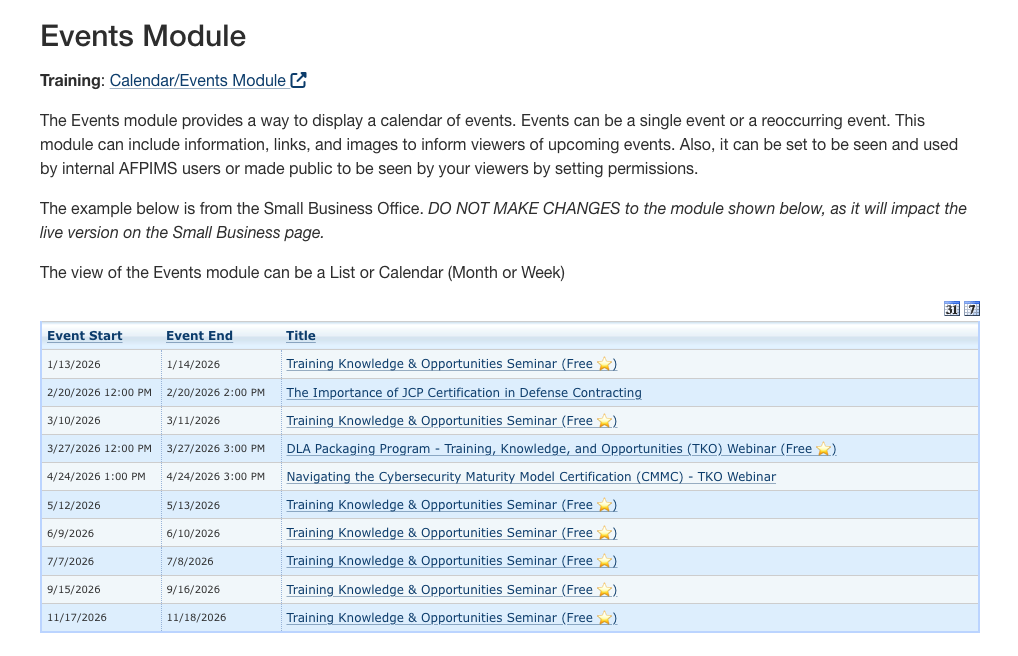Image resolution: width=1018 pixels, height=656 pixels.
Task: Open the 5/12/2026 Training Knowledge seminar
Action: coord(440,505)
